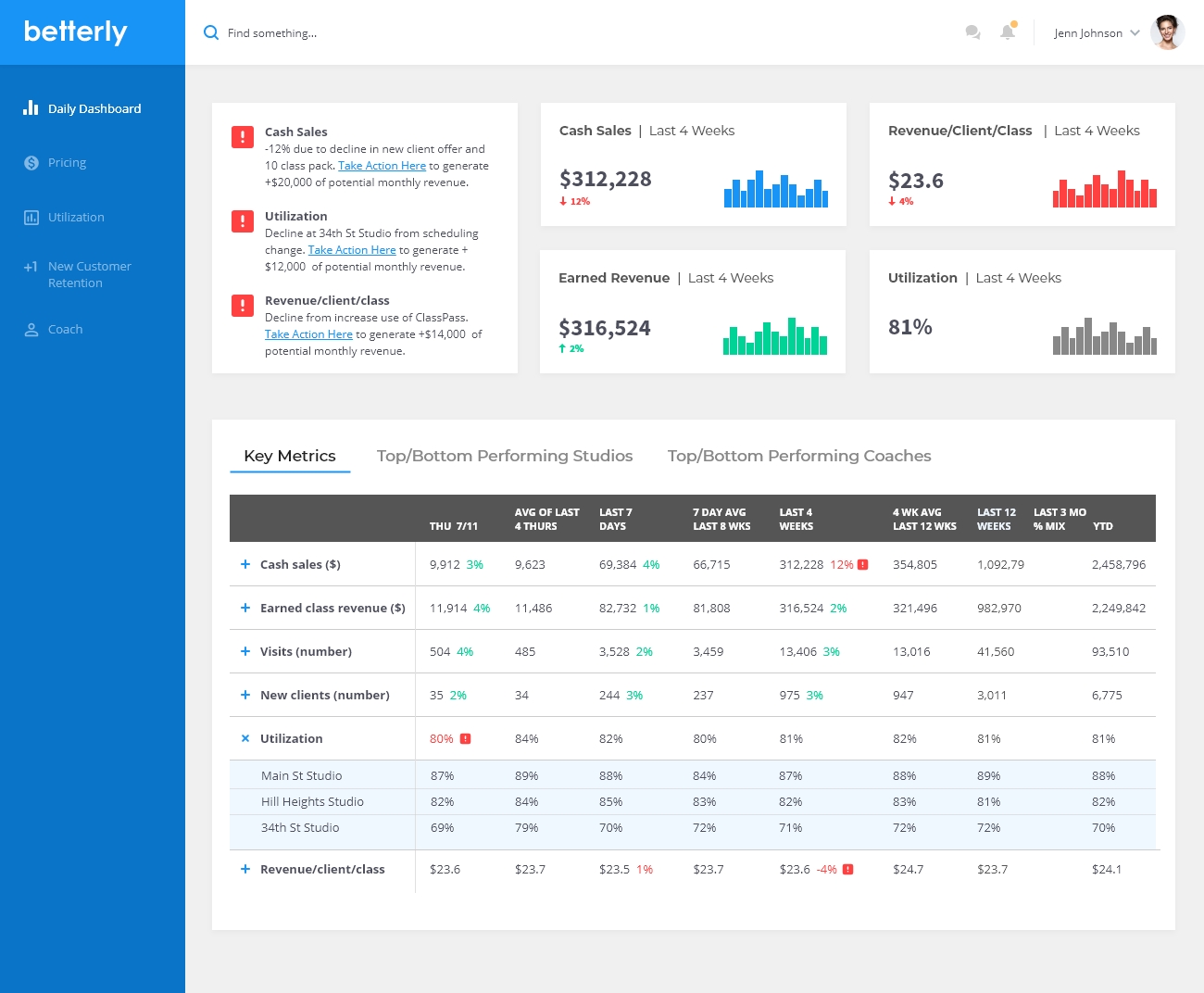The height and width of the screenshot is (993, 1204).
Task: Click Jenn Johnson's profile photo
Action: [1167, 32]
